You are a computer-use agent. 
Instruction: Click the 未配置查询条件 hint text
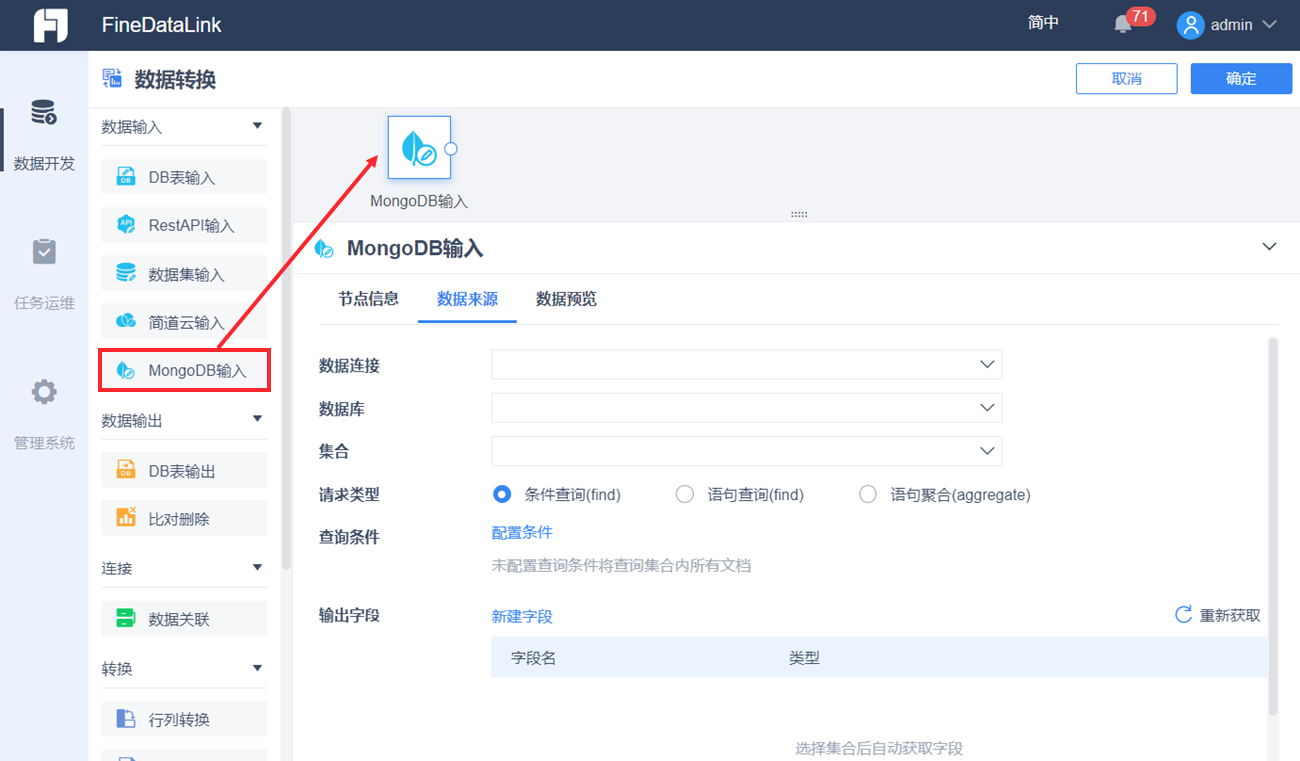pos(621,565)
